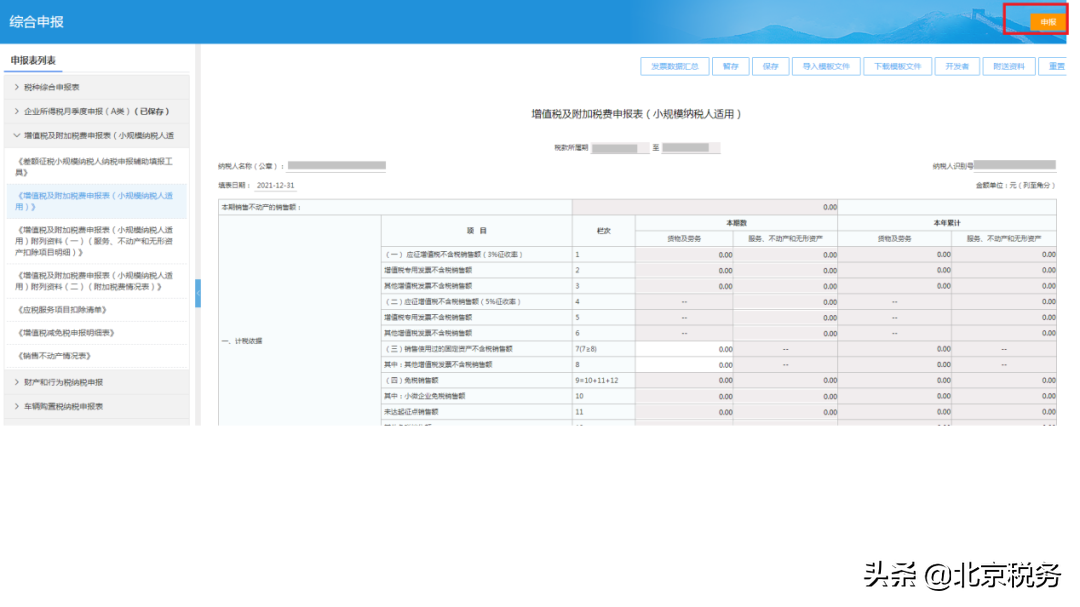Click row 5 本期数 服务、不动产和无形资产 cell
Screen dimensions: 1080x607
click(x=785, y=318)
